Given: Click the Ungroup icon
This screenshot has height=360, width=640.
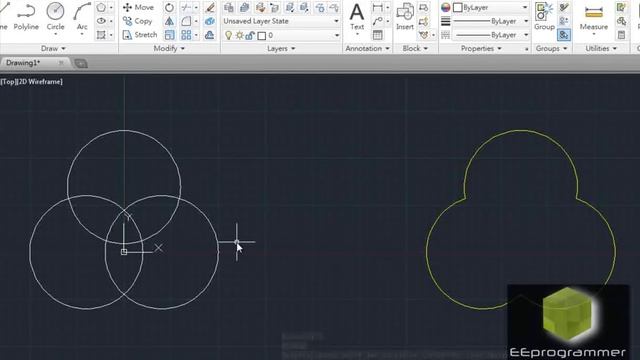Looking at the screenshot, I should click(x=564, y=7).
